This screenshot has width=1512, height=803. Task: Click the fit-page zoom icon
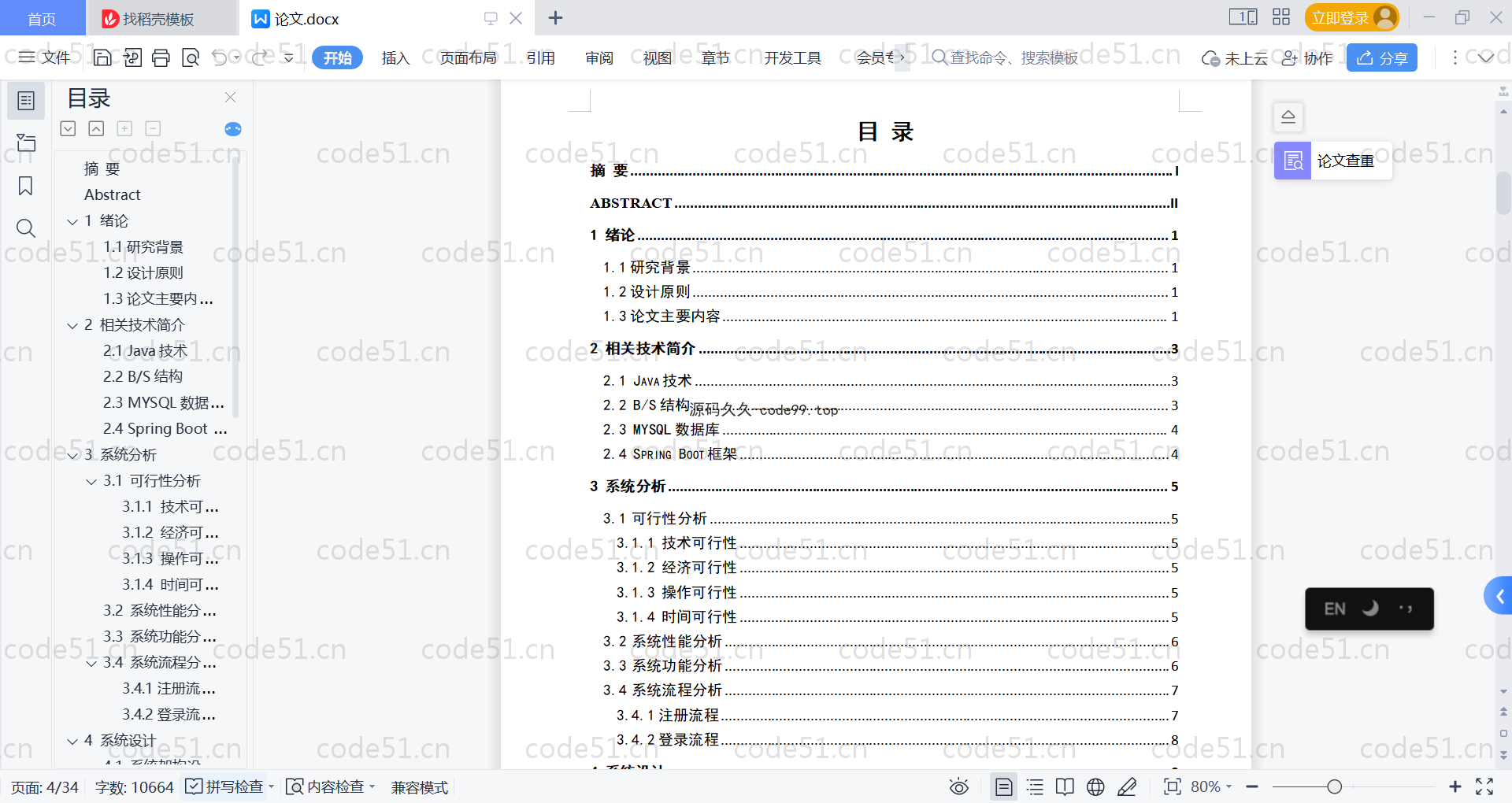[1173, 786]
